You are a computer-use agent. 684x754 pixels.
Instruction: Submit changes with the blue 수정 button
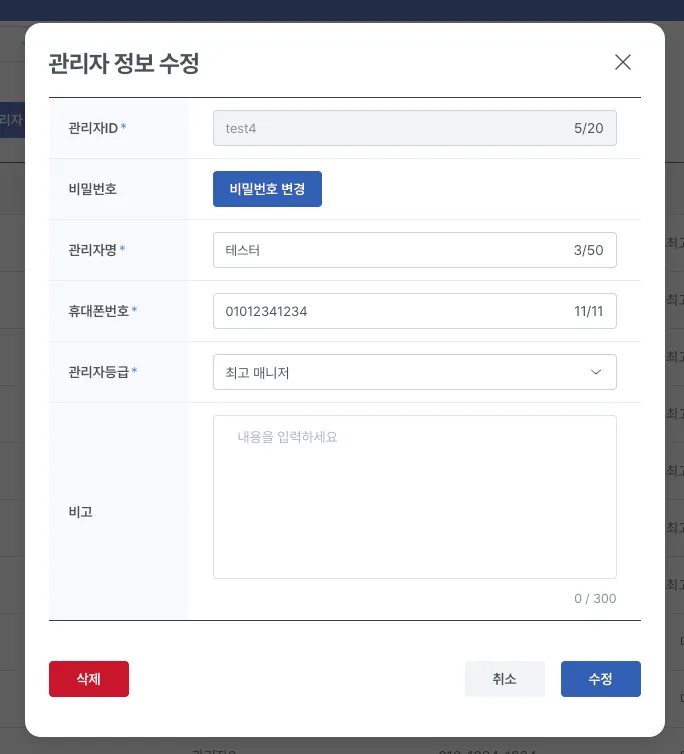[x=600, y=679]
